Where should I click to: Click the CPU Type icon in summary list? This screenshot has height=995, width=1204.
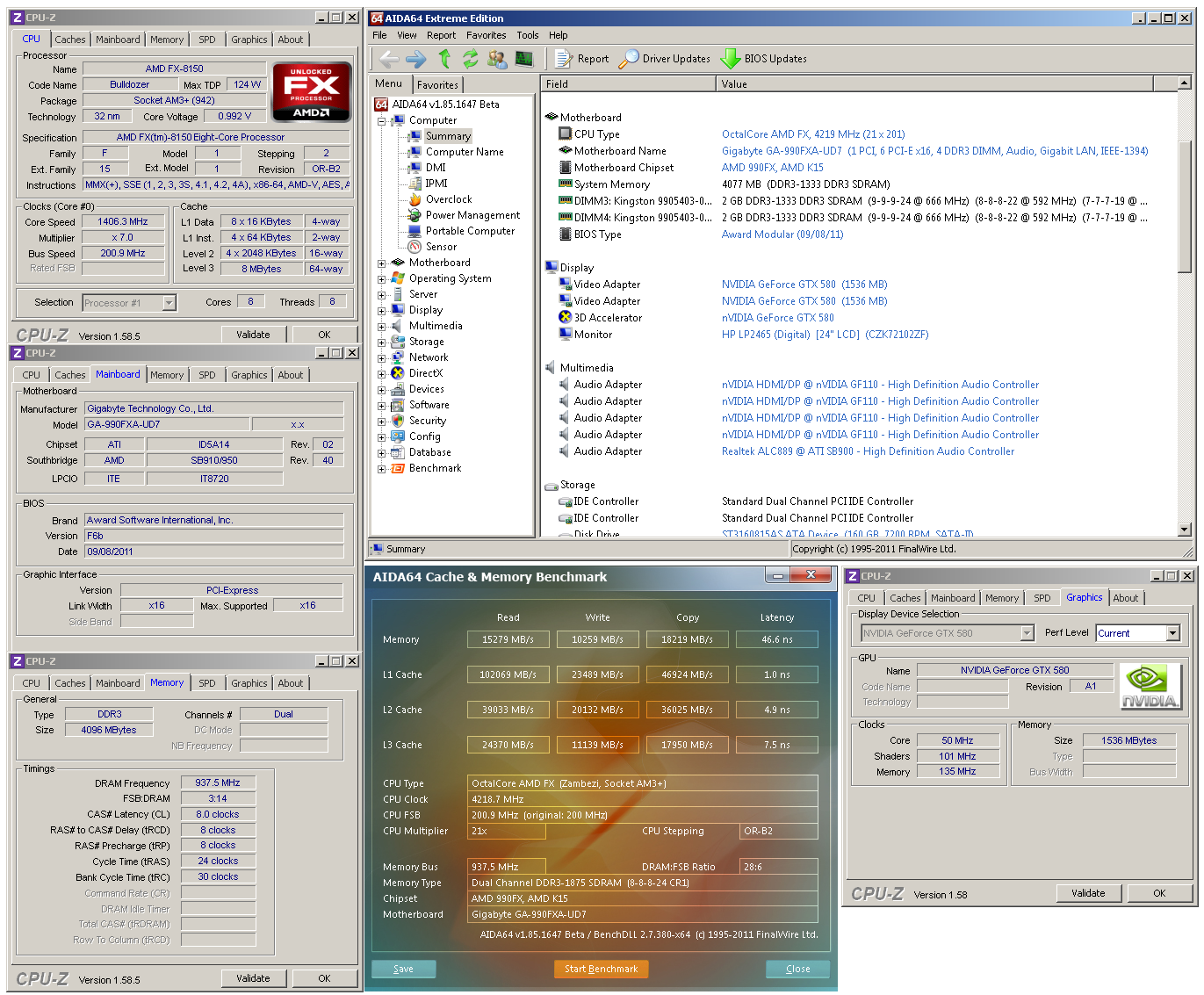tap(566, 133)
